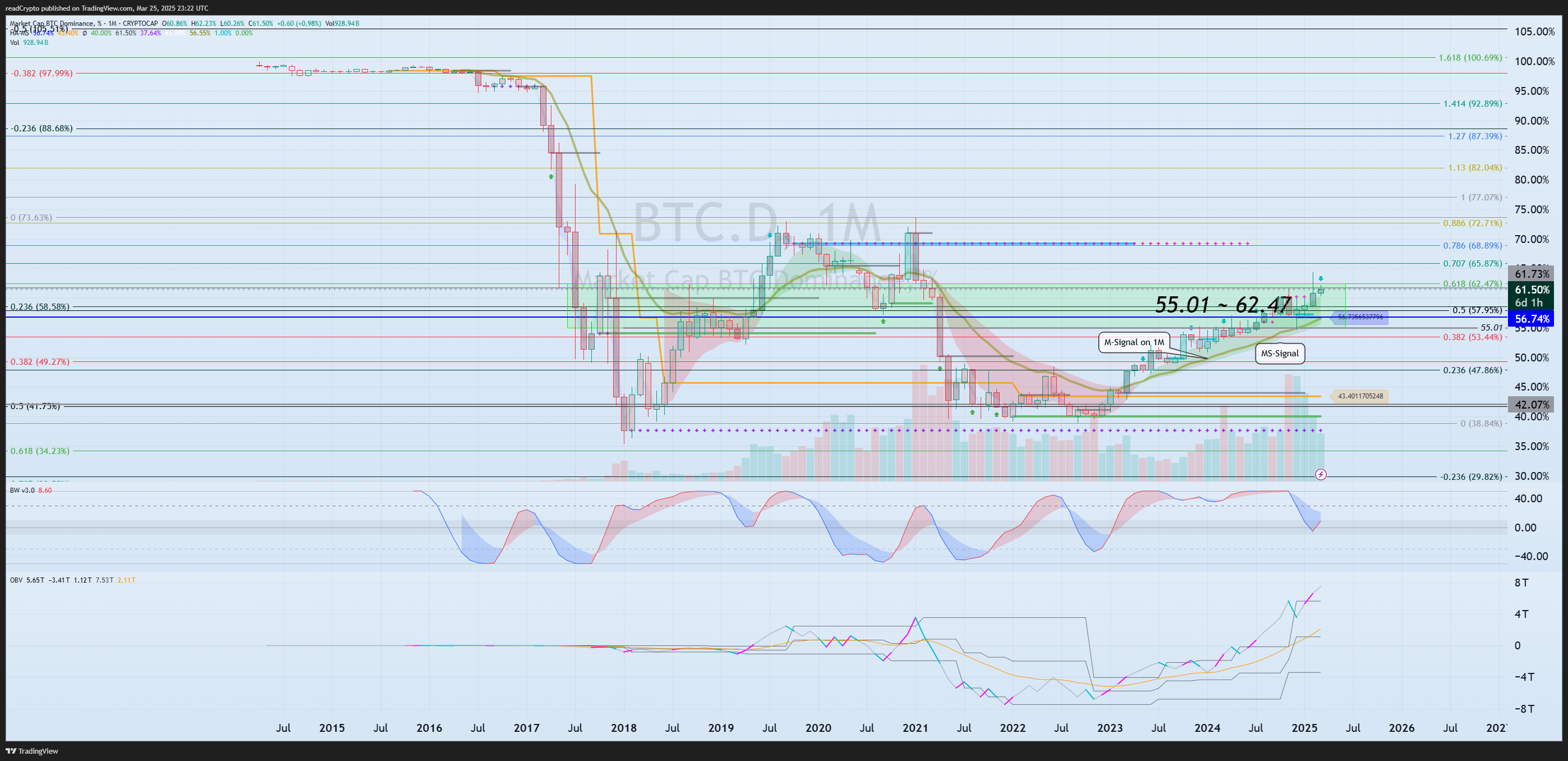This screenshot has width=1568, height=761.
Task: Click the gray 61.73% price axis label
Action: coord(1532,274)
